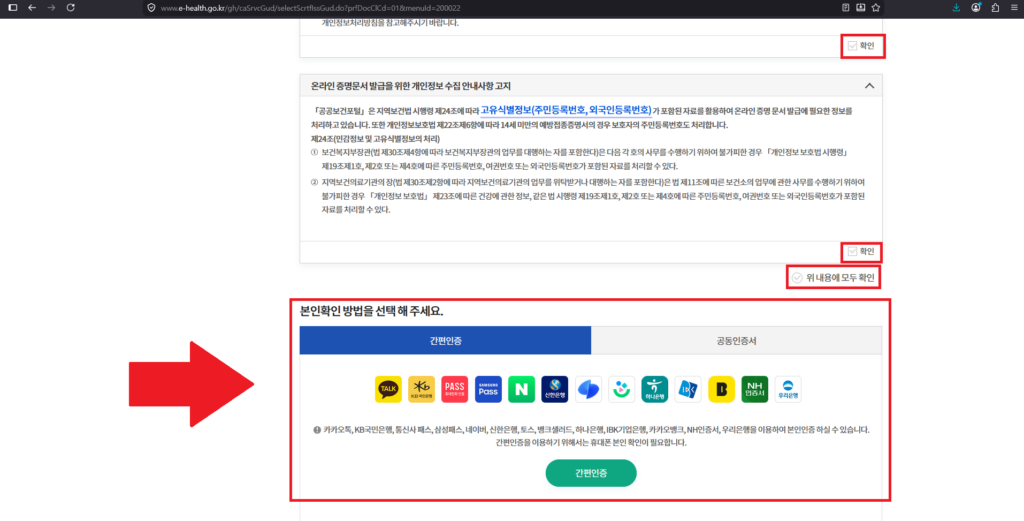
Task: Choose Hana Bank authentication icon
Action: point(654,389)
